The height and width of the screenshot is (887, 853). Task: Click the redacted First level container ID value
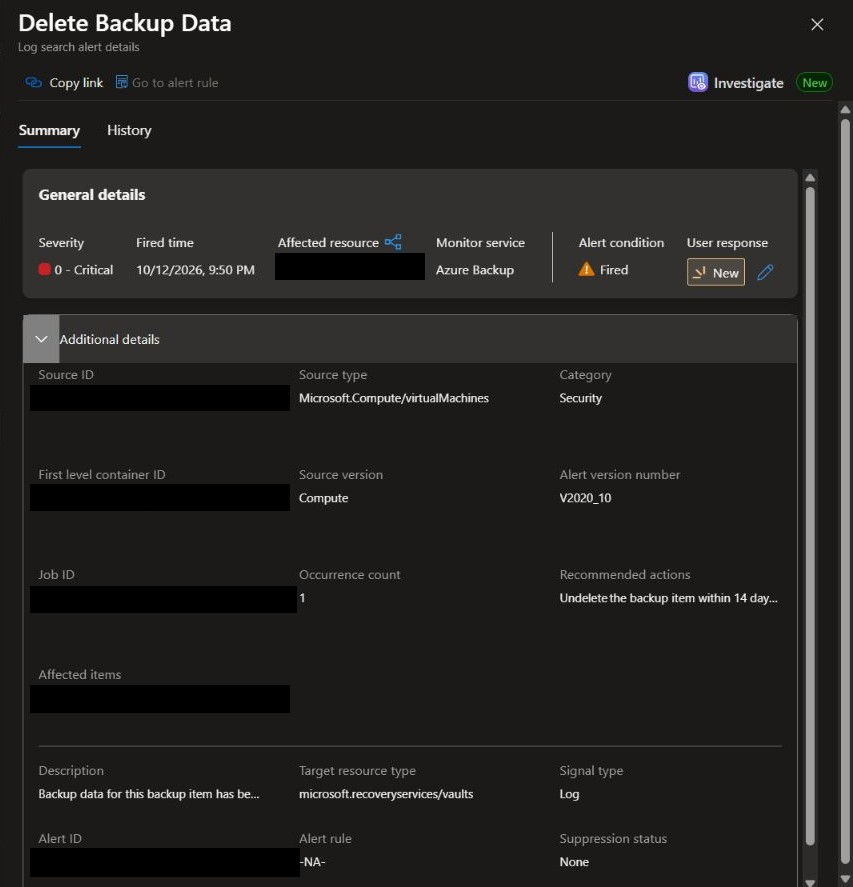coord(160,497)
